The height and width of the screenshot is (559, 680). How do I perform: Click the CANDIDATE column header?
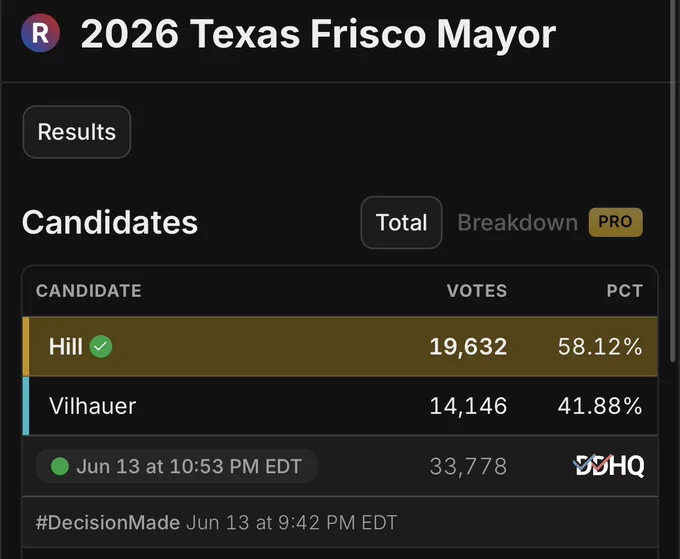click(89, 291)
